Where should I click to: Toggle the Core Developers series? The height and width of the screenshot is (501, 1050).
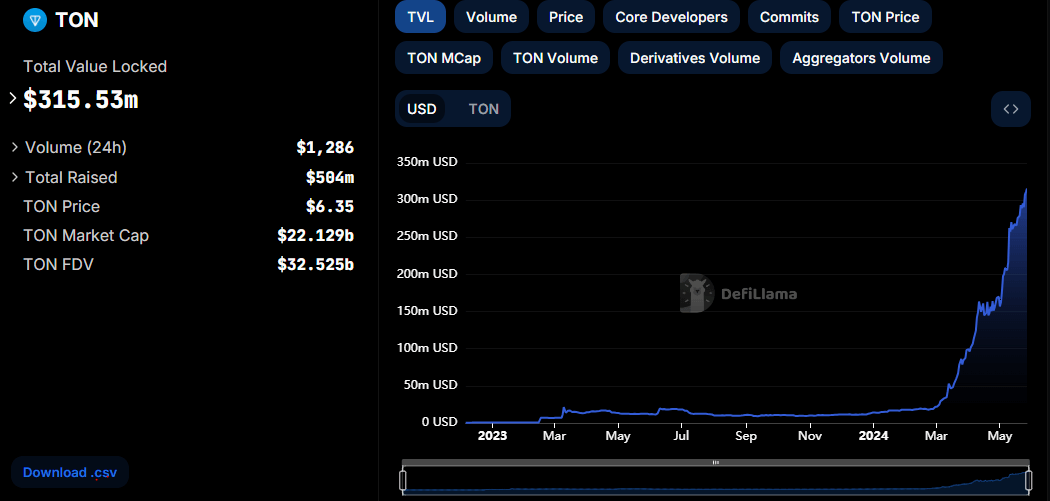point(672,17)
